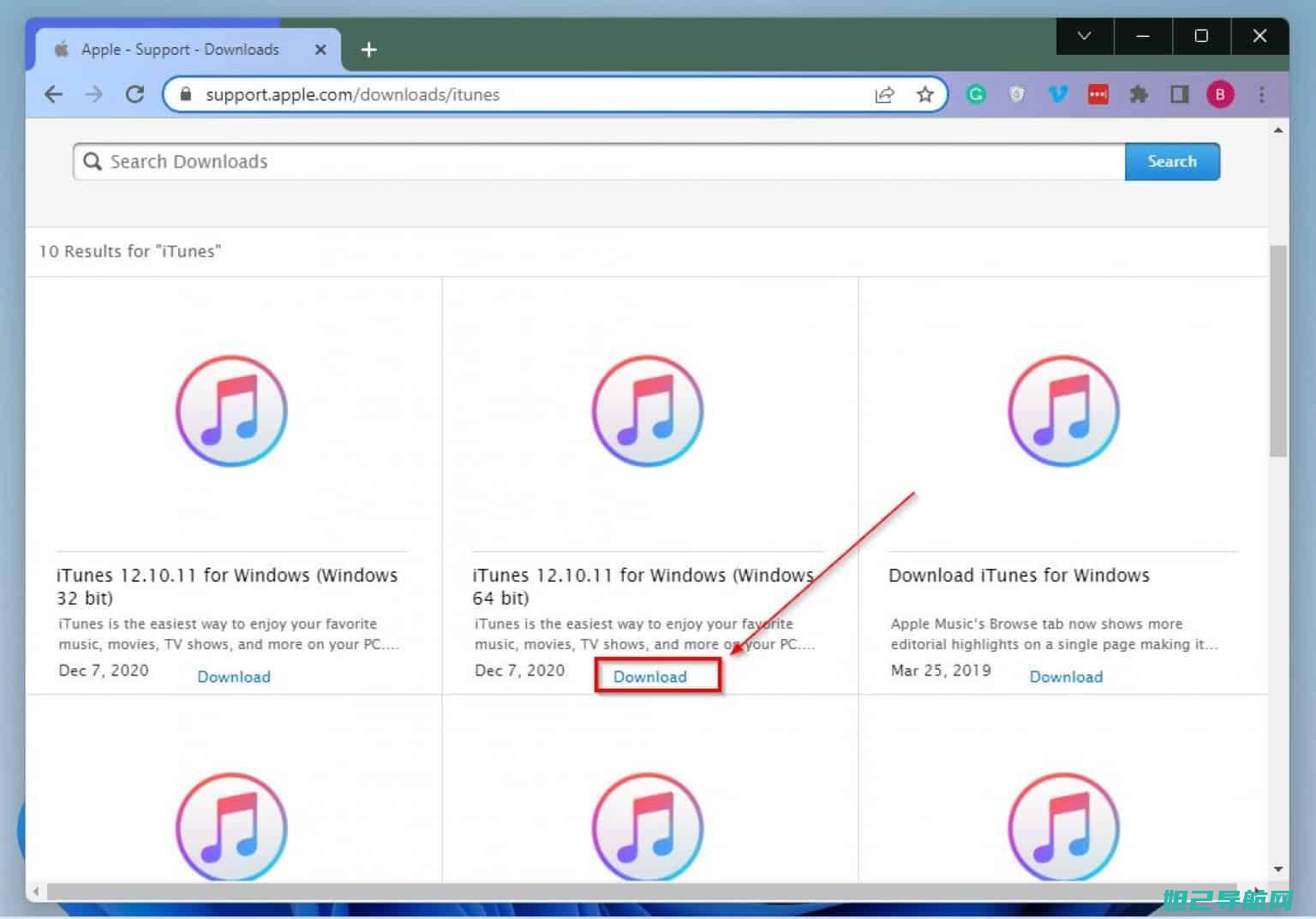Screen dimensions: 1316x919
Task: Click Dec 7, 2020 under 32 bit entry
Action: coord(104,670)
